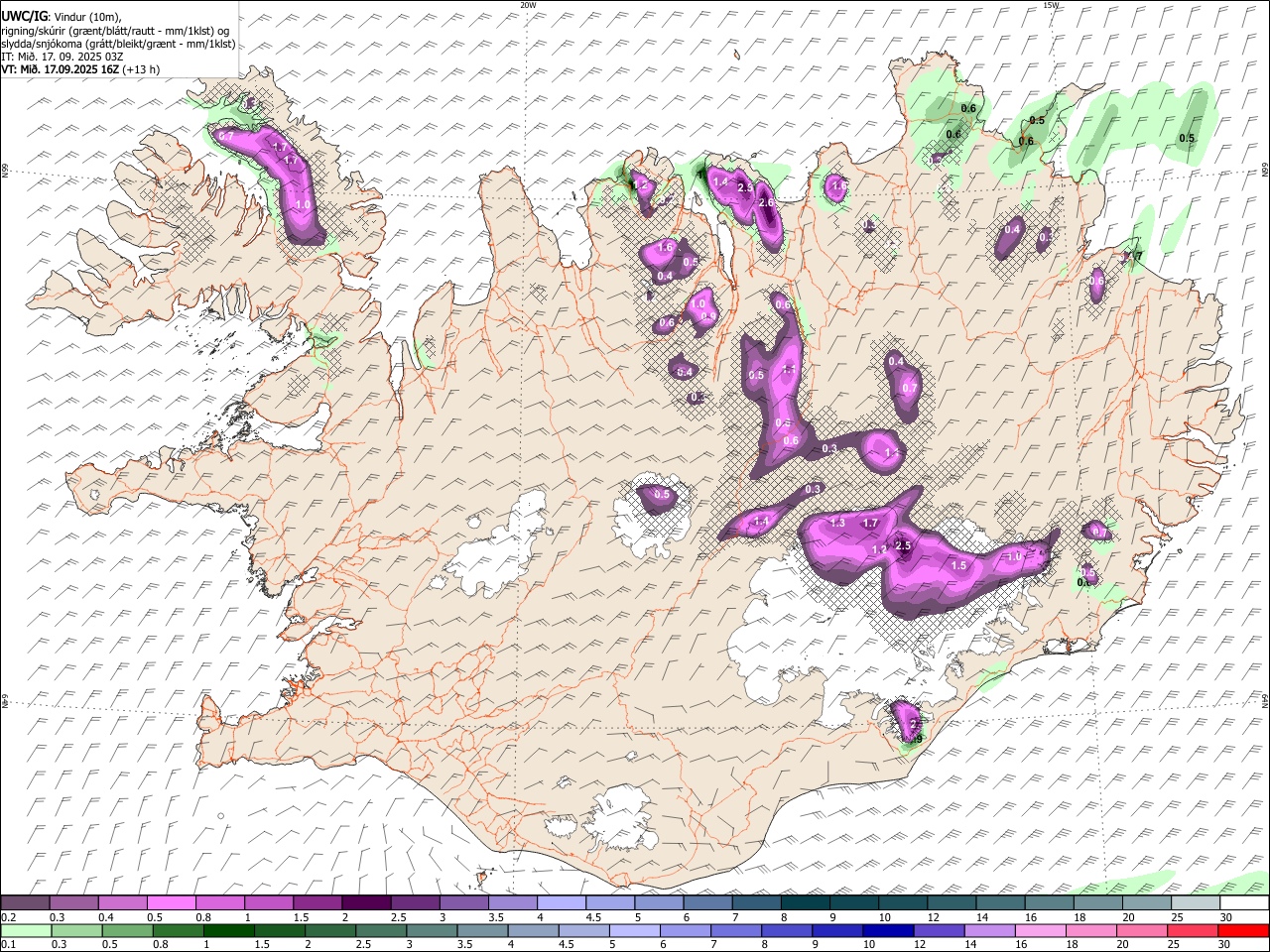Screen dimensions: 1270x952
Task: Click the '30' label on the bottom scale
Action: (x=1226, y=944)
